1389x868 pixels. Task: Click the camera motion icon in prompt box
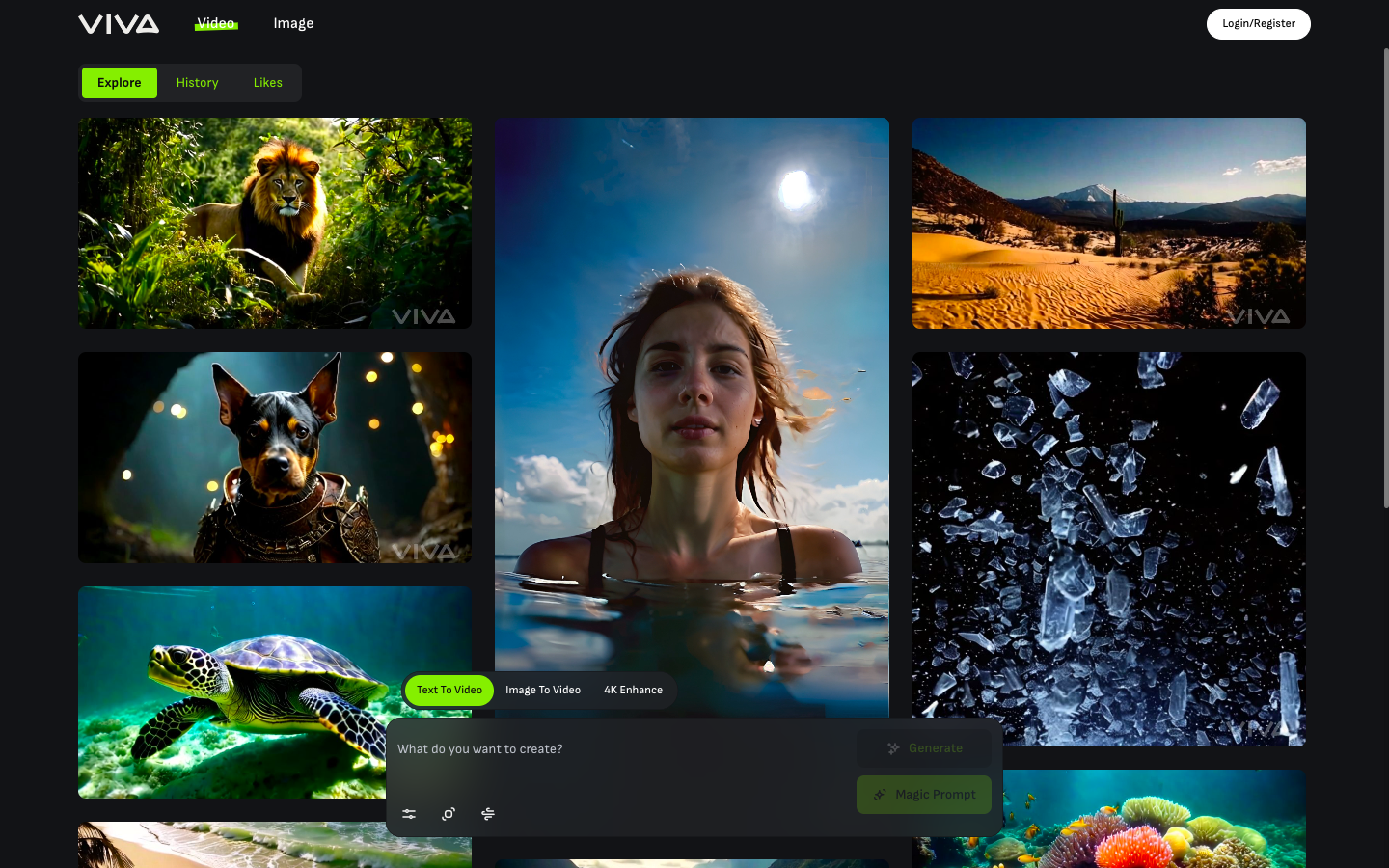tap(449, 814)
